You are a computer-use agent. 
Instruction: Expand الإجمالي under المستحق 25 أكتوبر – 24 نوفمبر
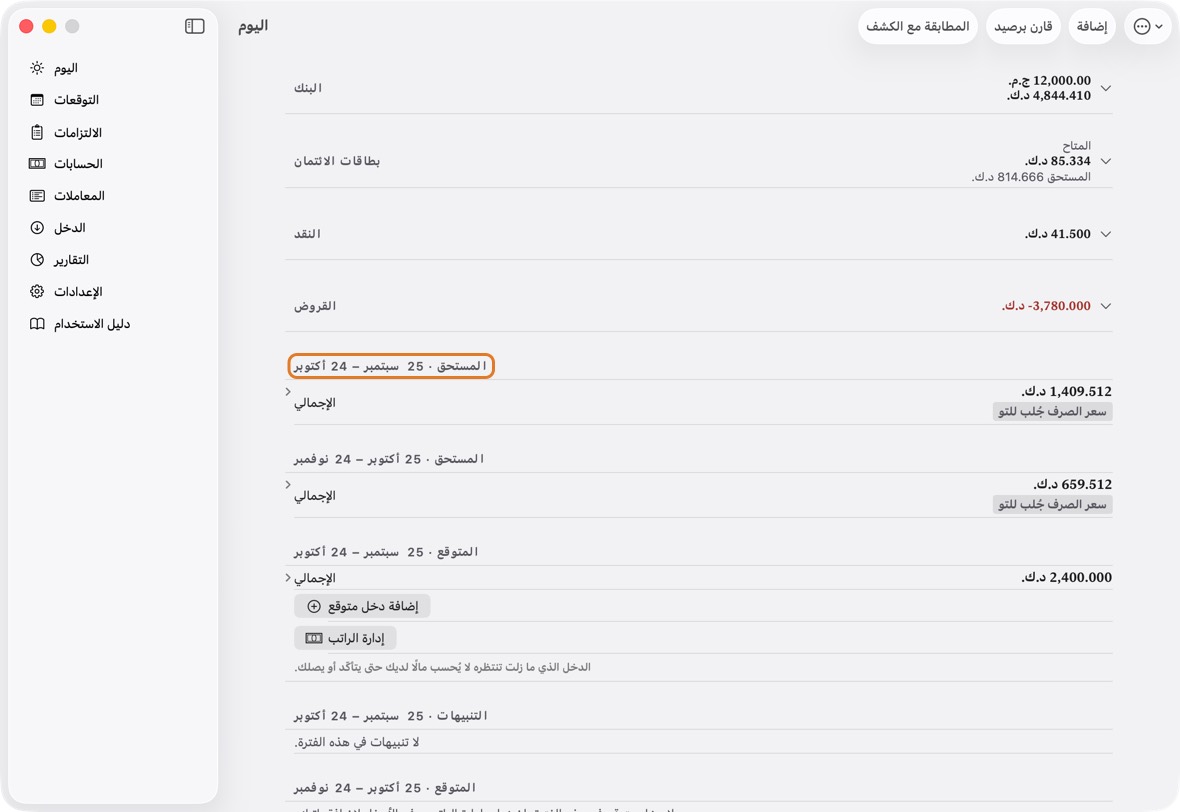click(288, 485)
